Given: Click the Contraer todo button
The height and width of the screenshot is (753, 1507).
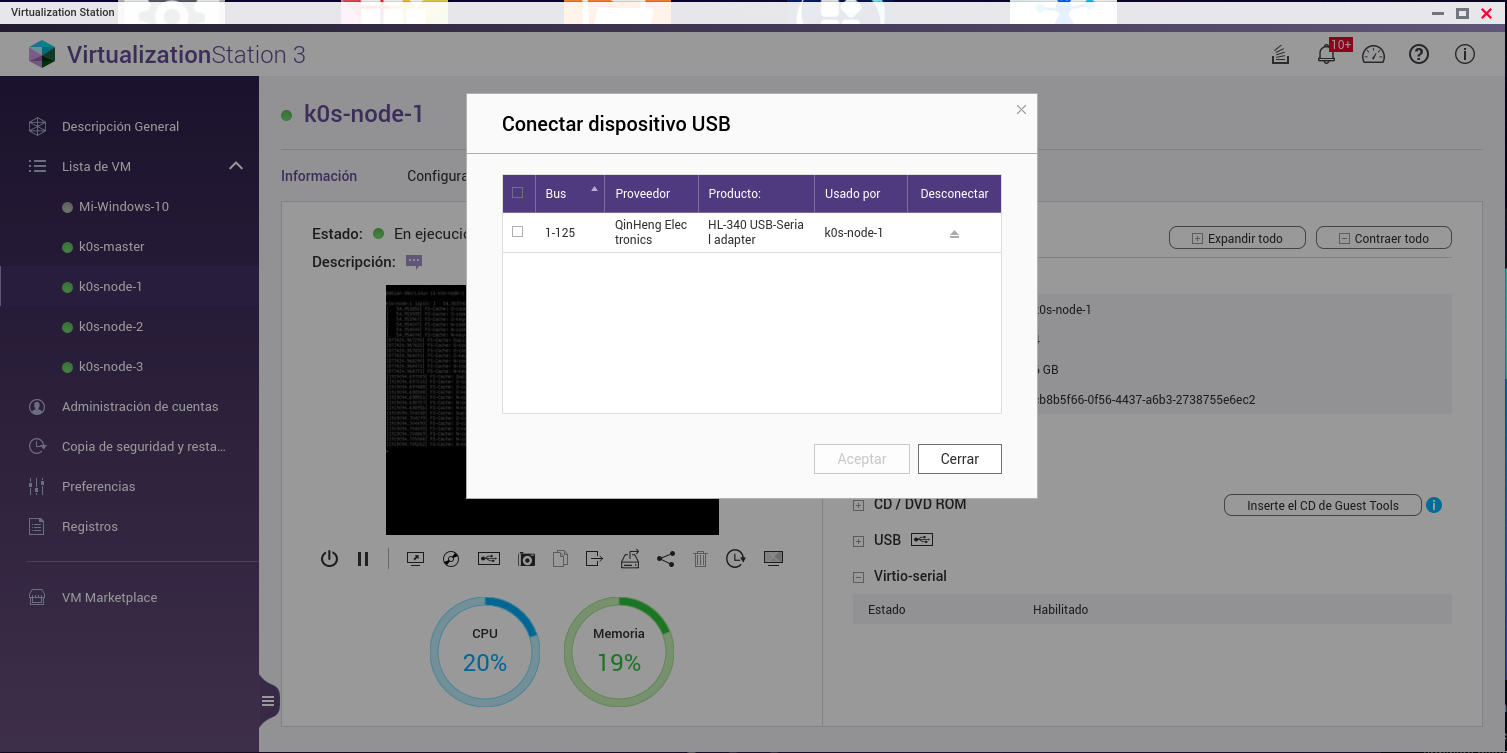Looking at the screenshot, I should click(1383, 238).
